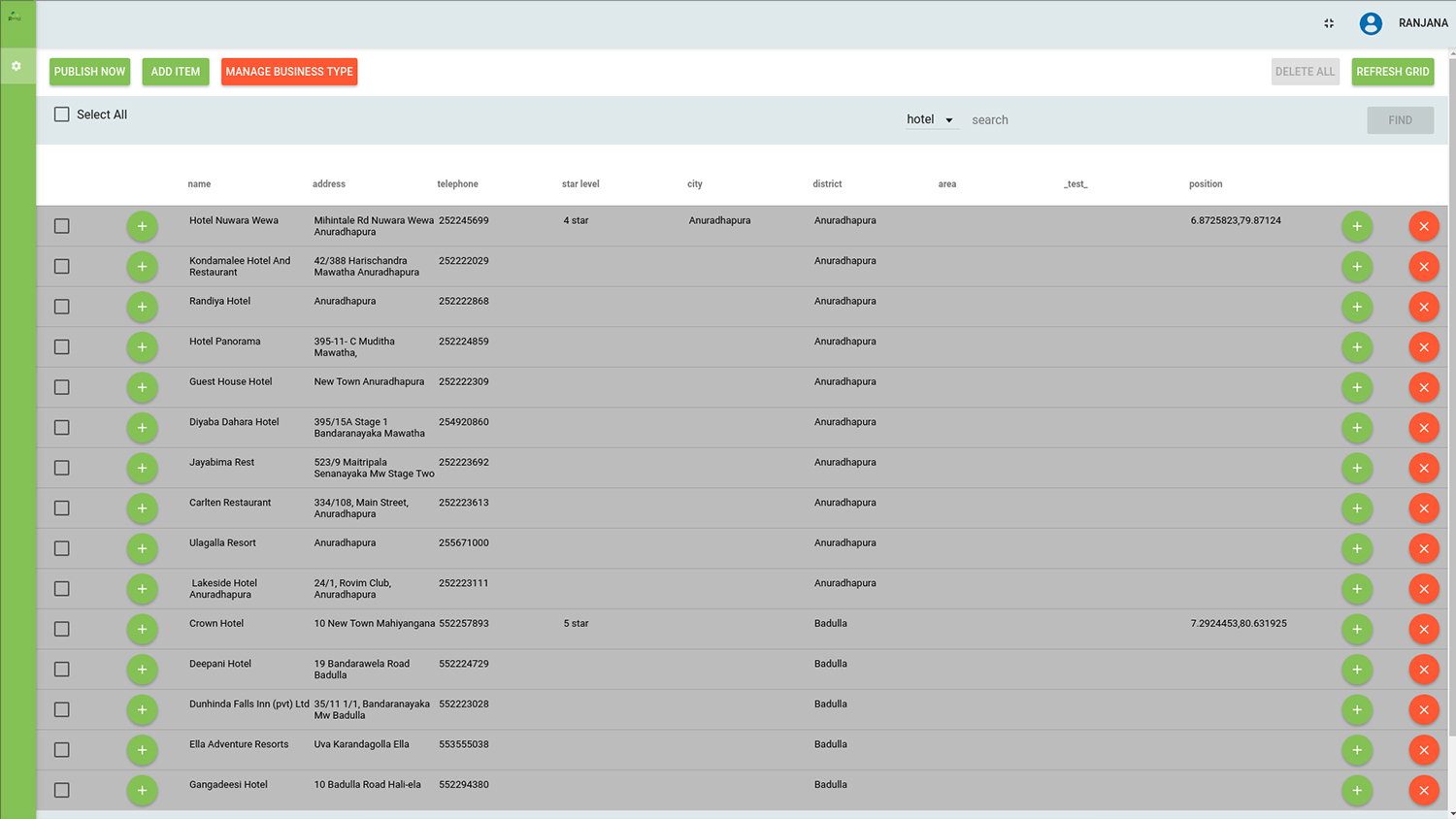Viewport: 1456px width, 819px height.
Task: Tick the checkbox for Guest House Hotel
Action: point(62,387)
